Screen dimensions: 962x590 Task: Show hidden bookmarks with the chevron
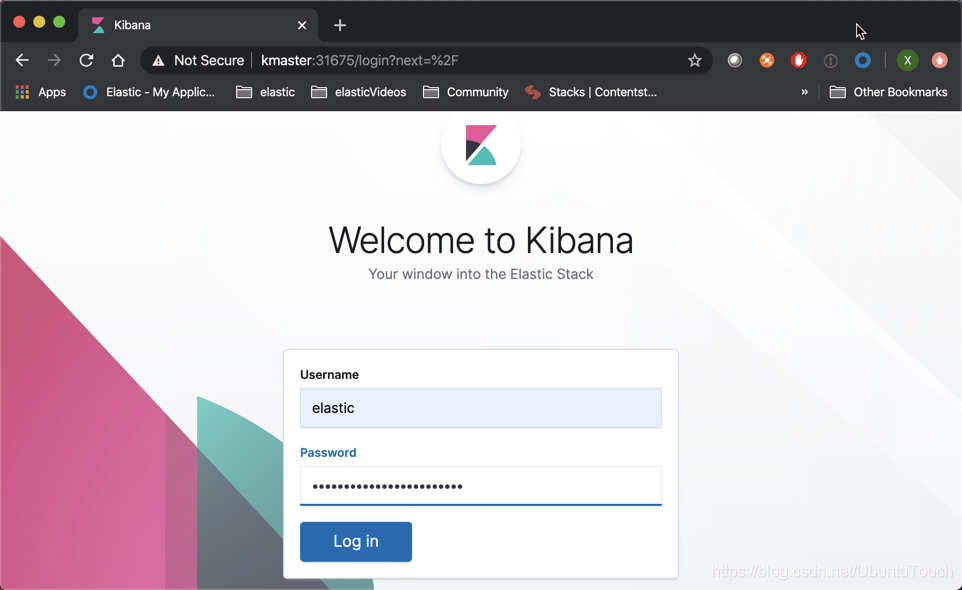pyautogui.click(x=804, y=92)
